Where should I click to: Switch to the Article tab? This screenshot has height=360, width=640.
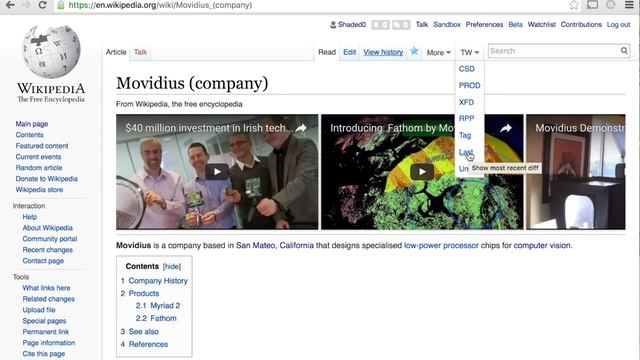(x=116, y=52)
